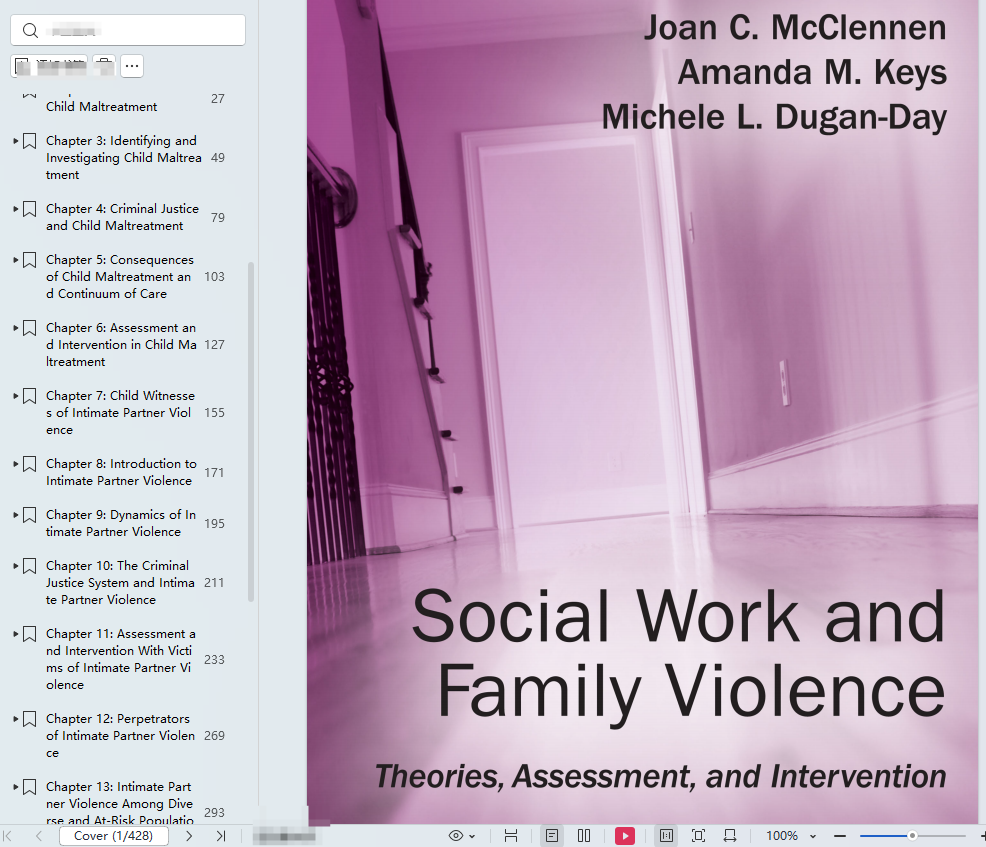Open Chapter 4: Criminal Justice and Child Maltreatment

click(123, 217)
